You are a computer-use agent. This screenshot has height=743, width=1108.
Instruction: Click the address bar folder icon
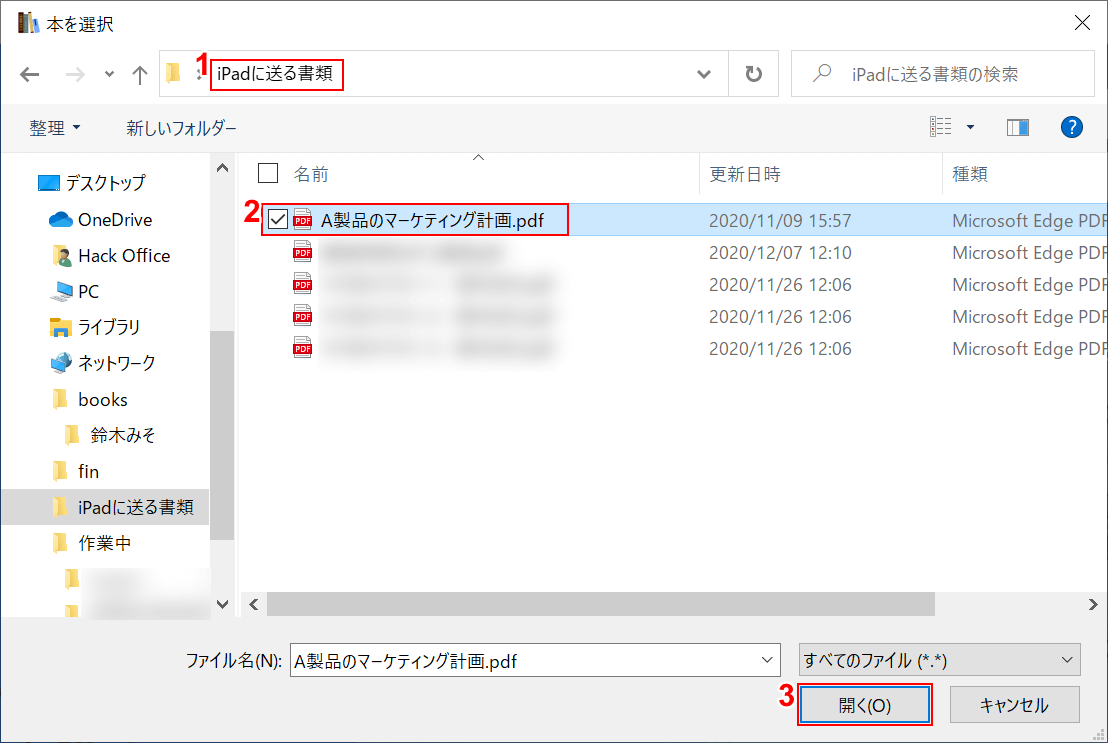(173, 73)
